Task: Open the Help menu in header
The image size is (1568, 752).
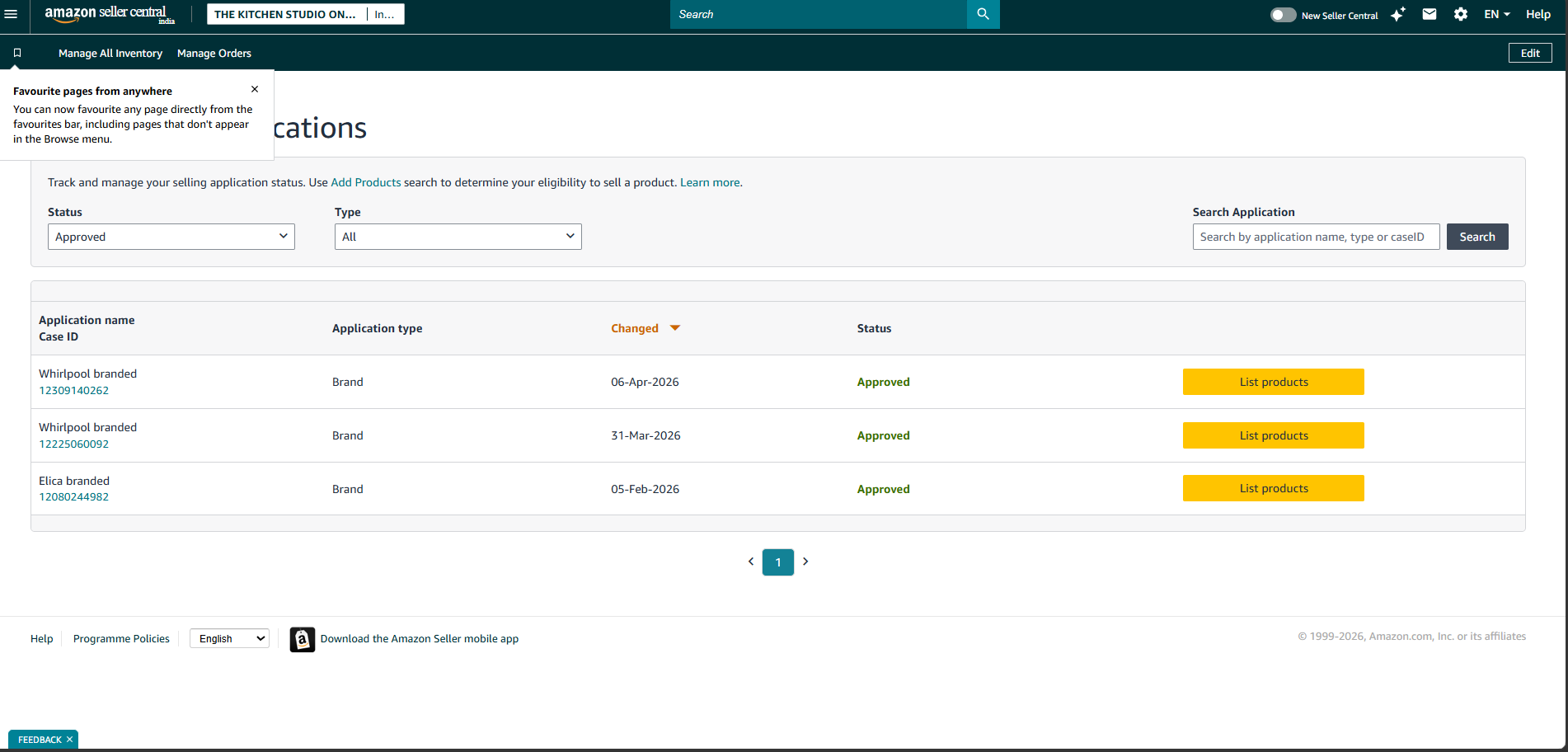Action: 1538,14
